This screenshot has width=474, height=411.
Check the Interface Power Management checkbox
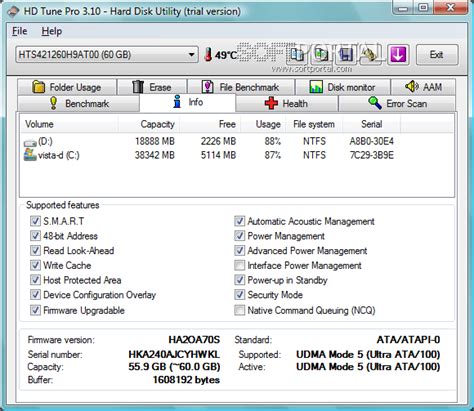point(239,265)
